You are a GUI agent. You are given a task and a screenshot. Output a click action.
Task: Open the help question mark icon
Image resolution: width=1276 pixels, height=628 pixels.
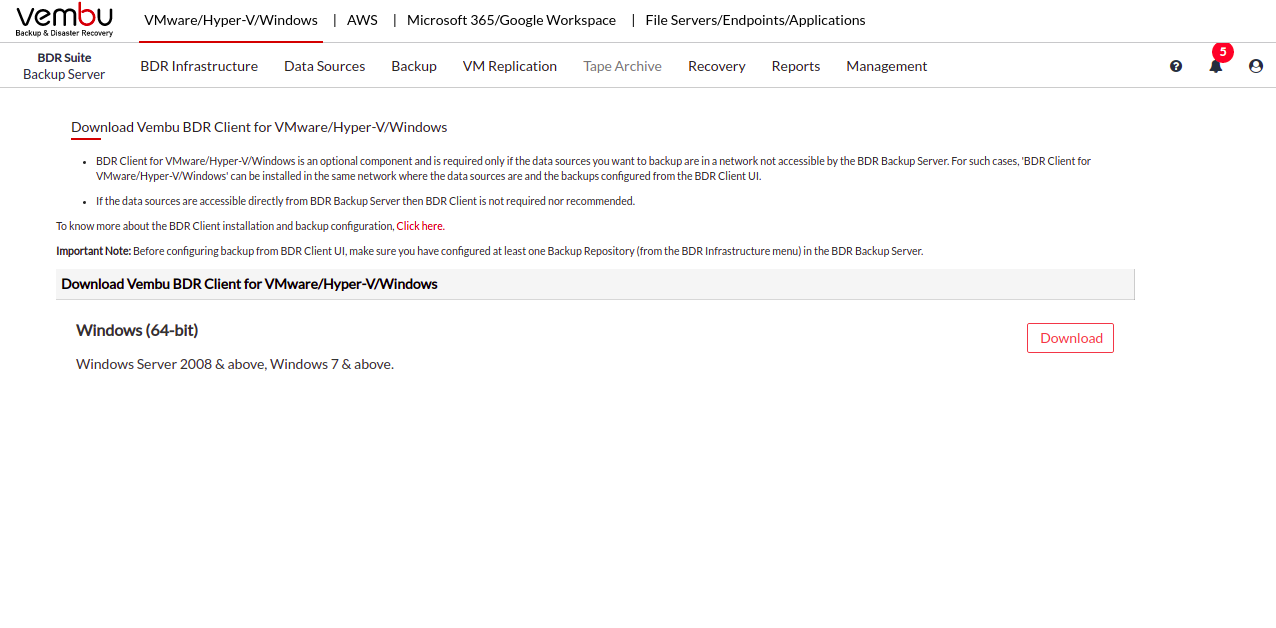click(1176, 66)
